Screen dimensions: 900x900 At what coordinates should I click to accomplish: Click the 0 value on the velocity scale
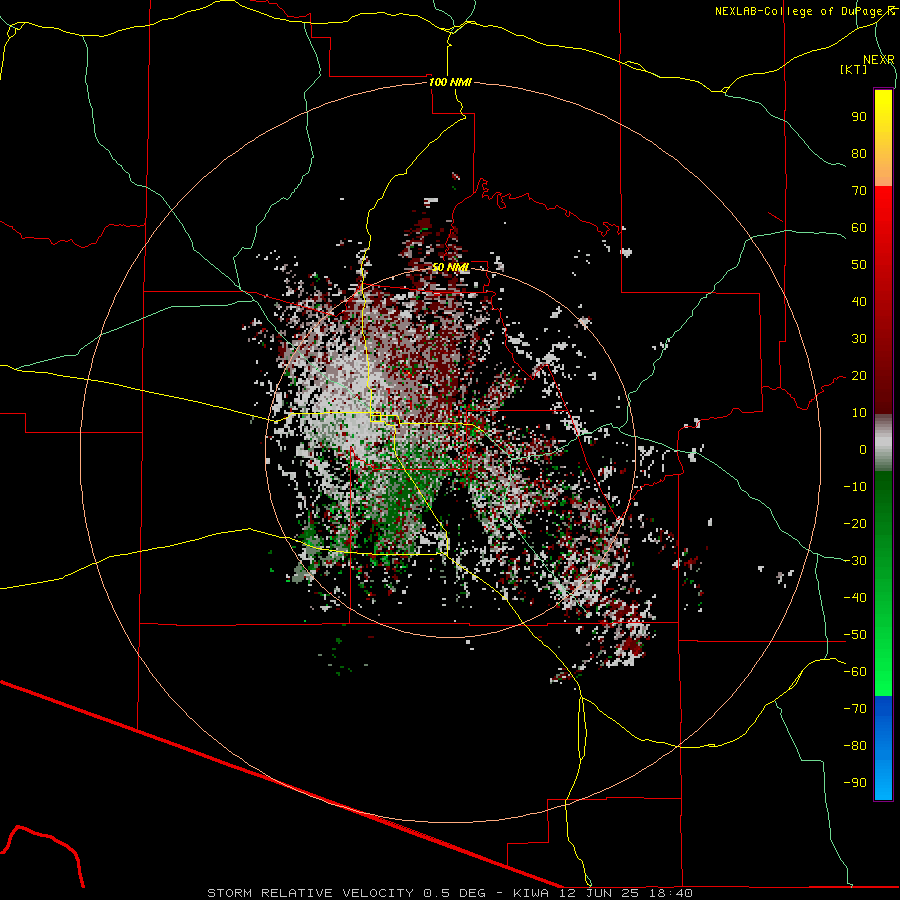tap(863, 449)
